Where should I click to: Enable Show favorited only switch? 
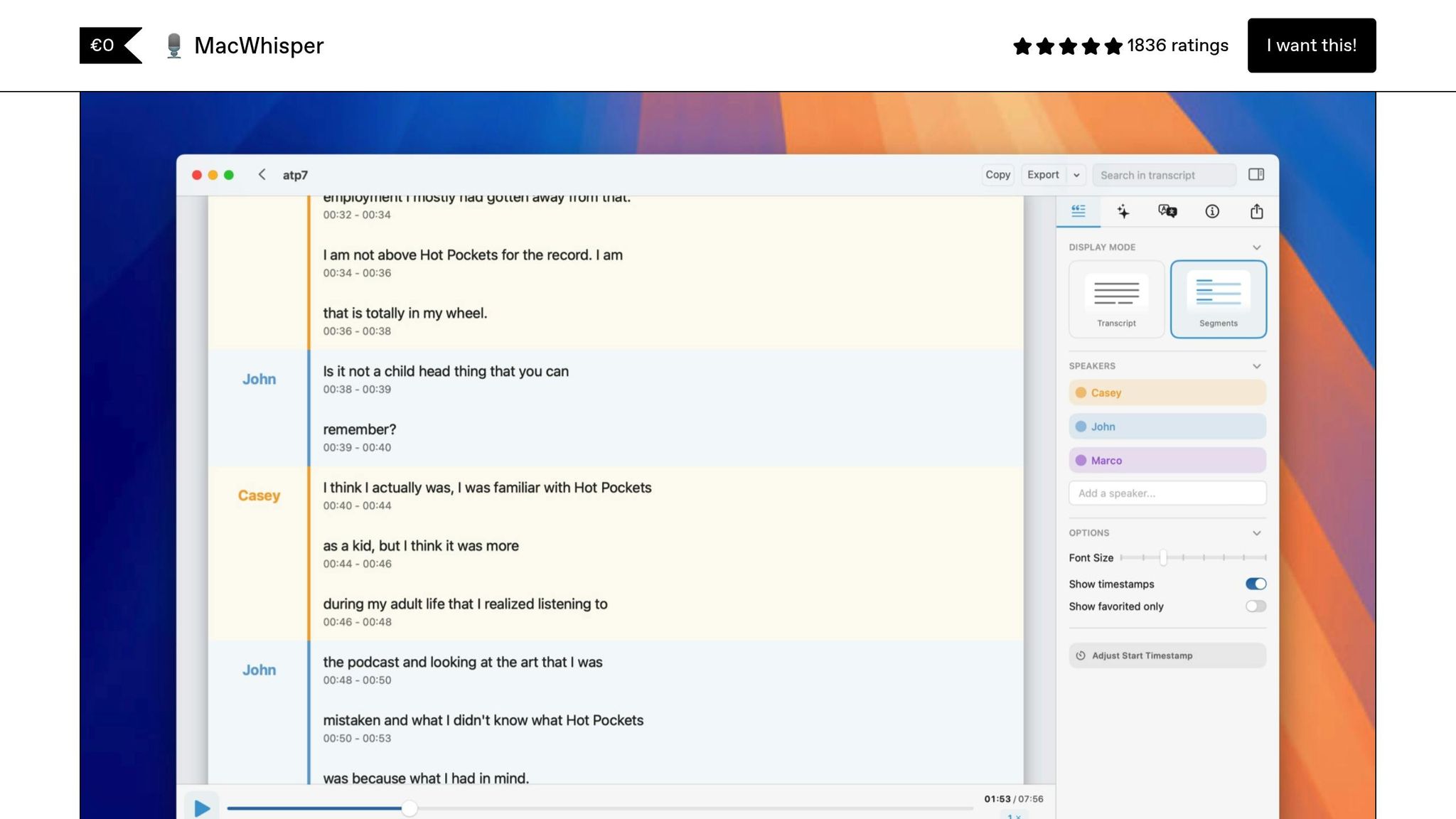point(1256,606)
